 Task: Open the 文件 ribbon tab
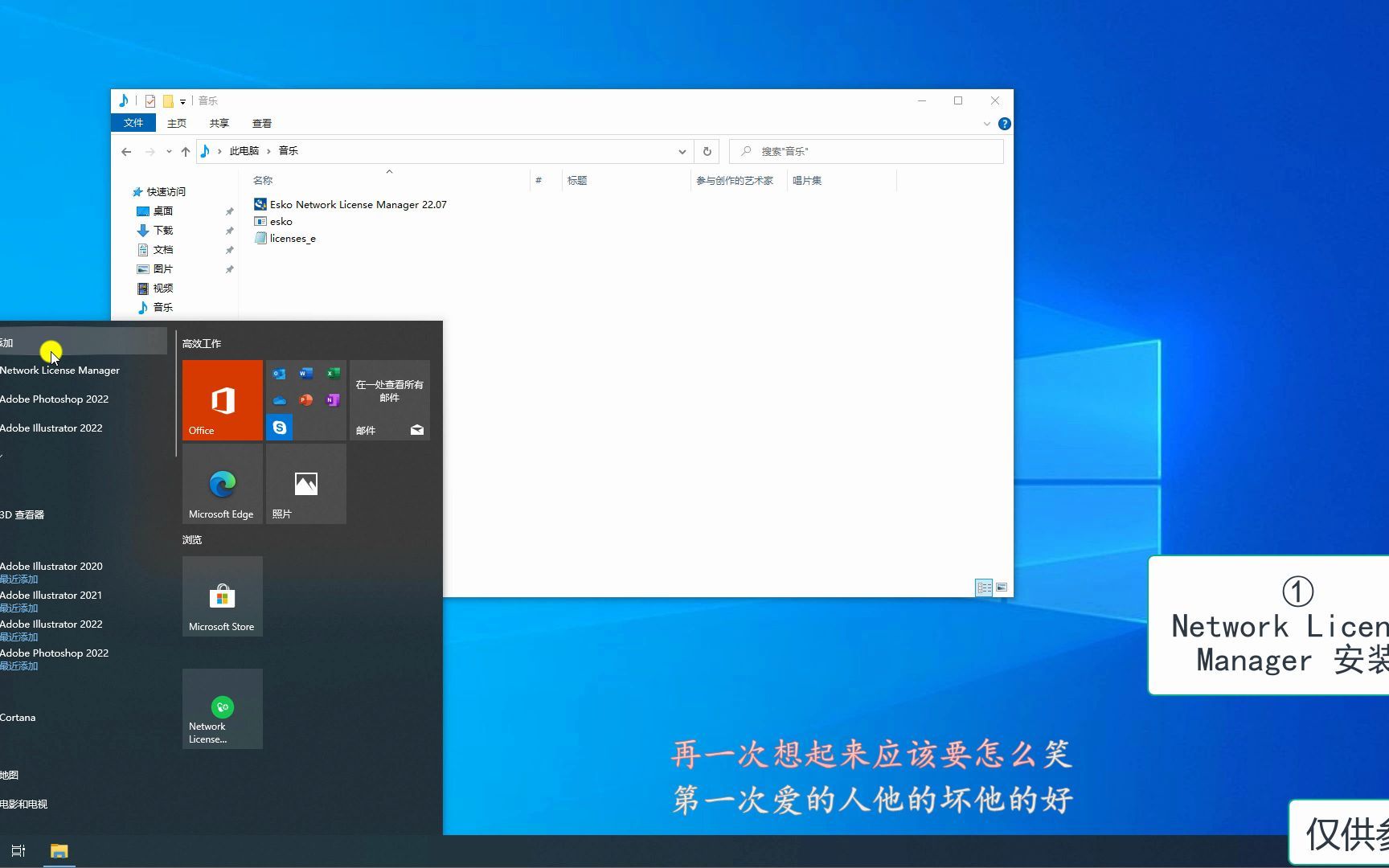pyautogui.click(x=133, y=123)
